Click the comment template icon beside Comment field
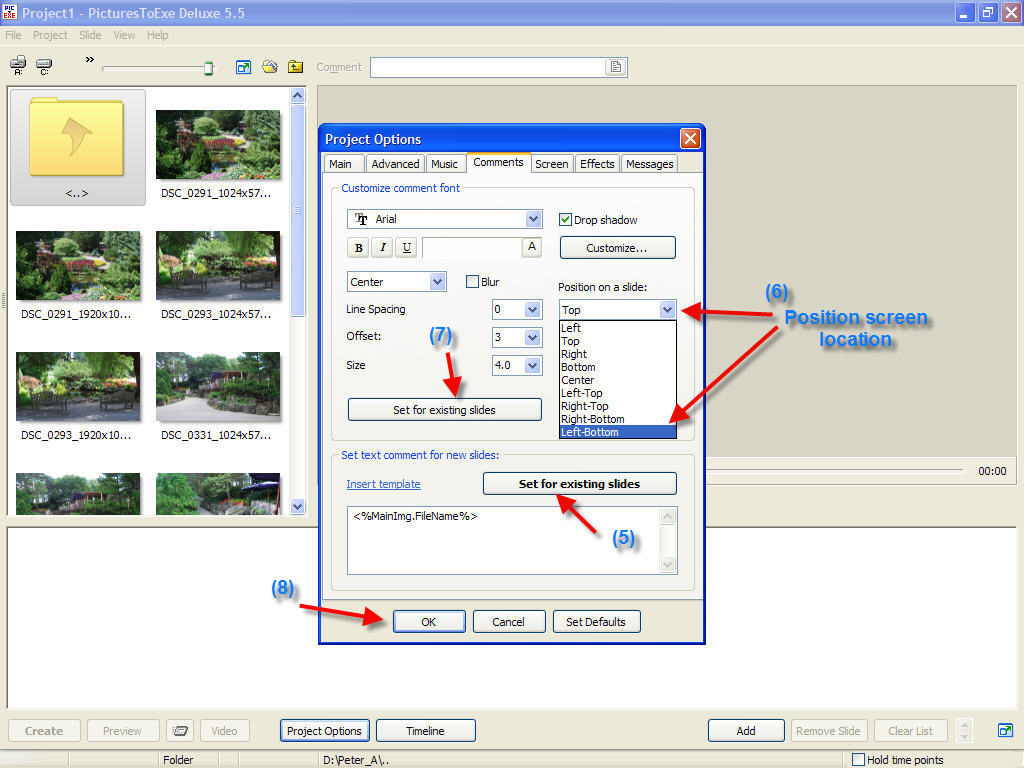The height and width of the screenshot is (768, 1024). pos(617,67)
